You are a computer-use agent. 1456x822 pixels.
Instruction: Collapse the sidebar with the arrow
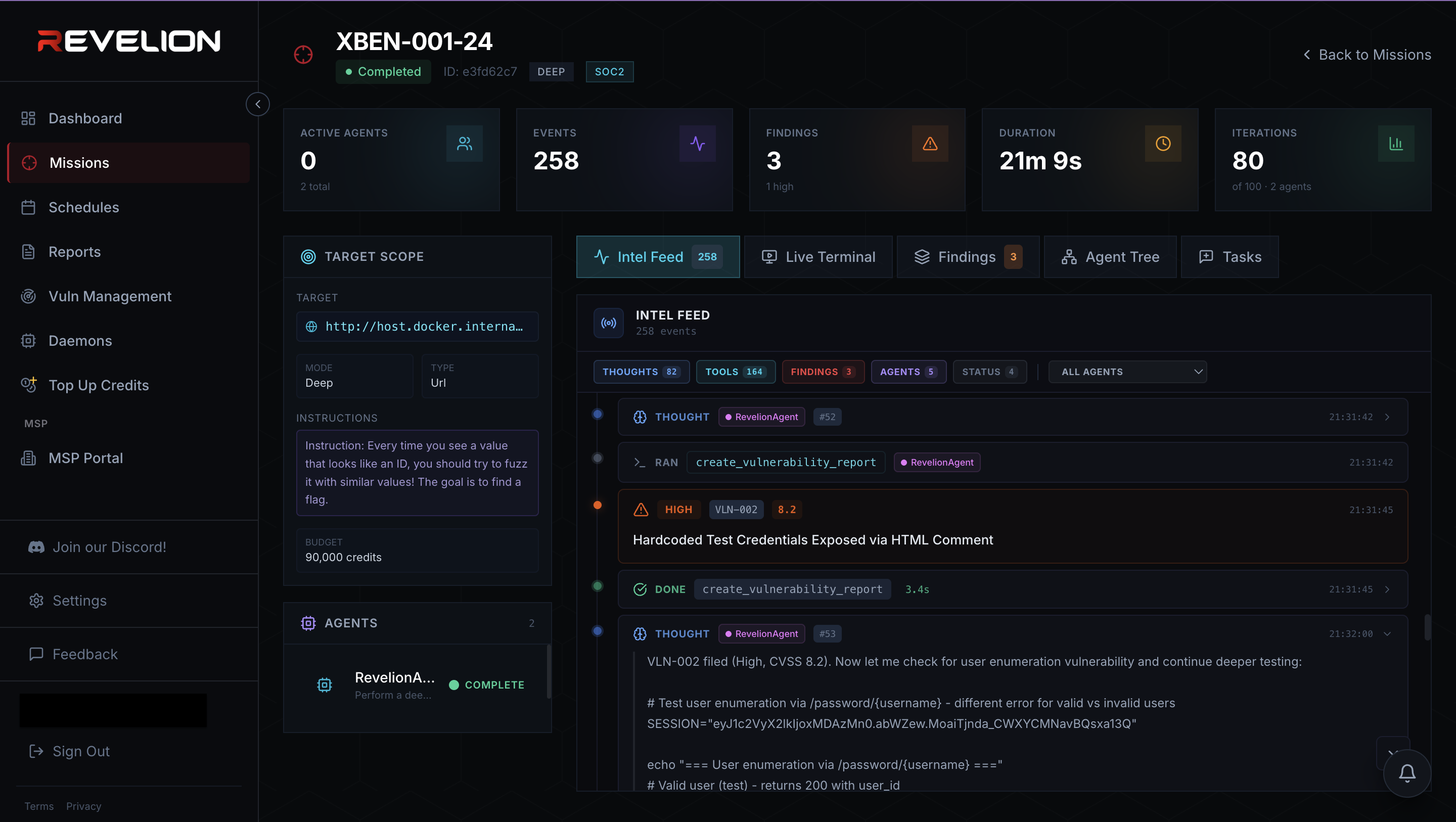pyautogui.click(x=258, y=104)
